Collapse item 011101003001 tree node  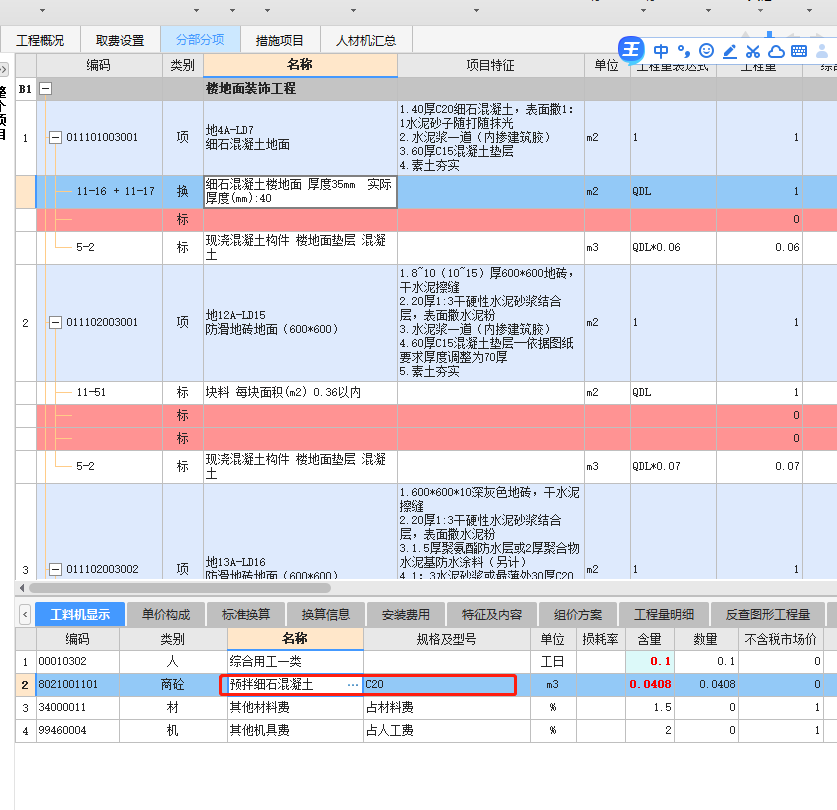(x=56, y=138)
